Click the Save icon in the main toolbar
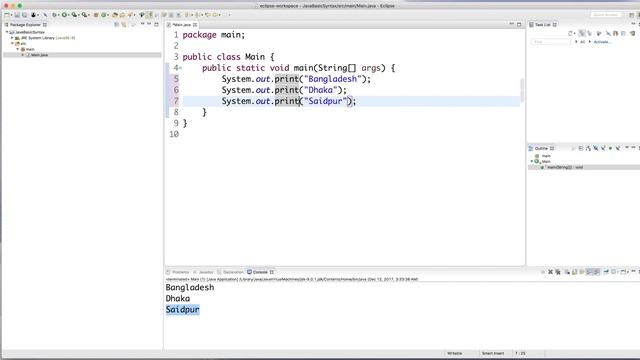The height and width of the screenshot is (360, 640). (17, 15)
